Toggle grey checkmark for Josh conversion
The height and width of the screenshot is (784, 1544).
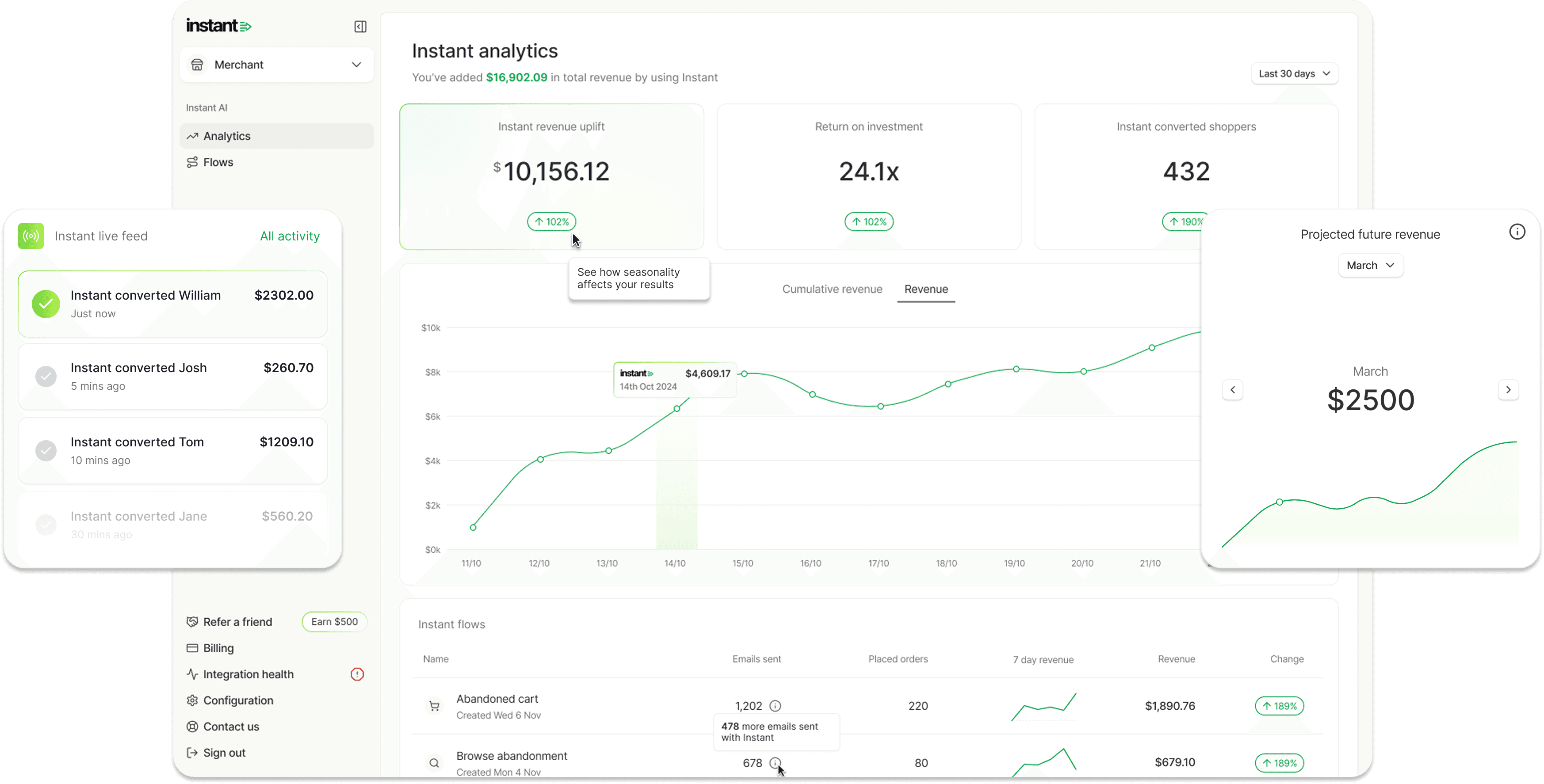[46, 376]
